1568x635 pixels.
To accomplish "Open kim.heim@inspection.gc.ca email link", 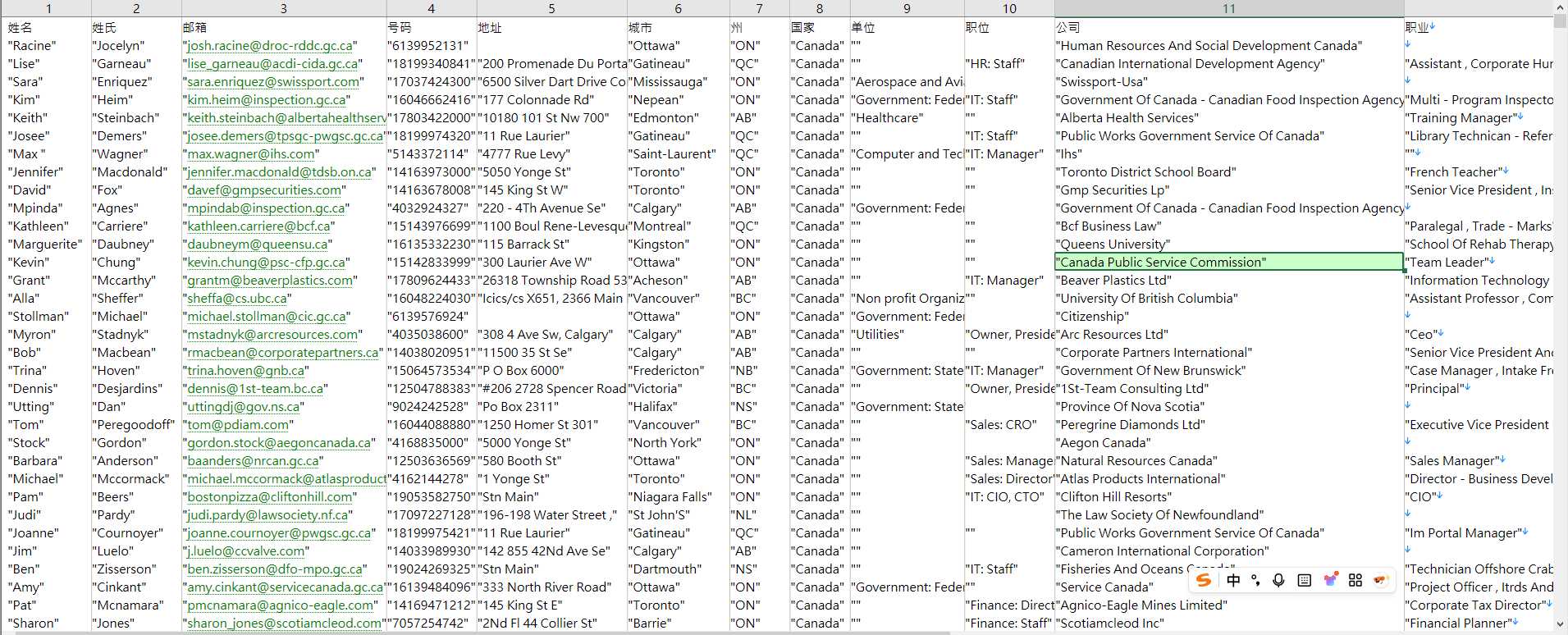I will tap(267, 100).
